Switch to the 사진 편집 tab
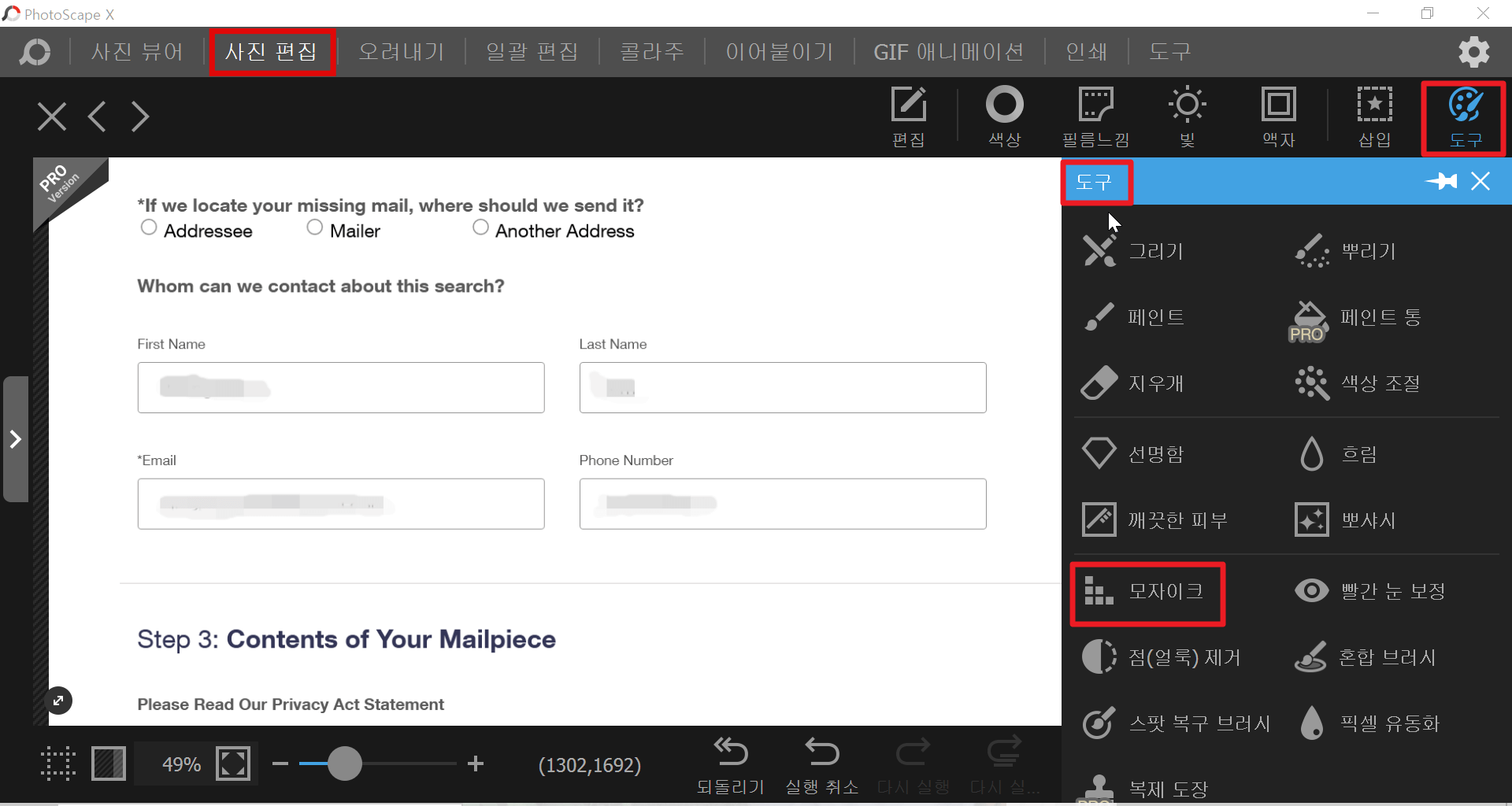 pyautogui.click(x=272, y=52)
